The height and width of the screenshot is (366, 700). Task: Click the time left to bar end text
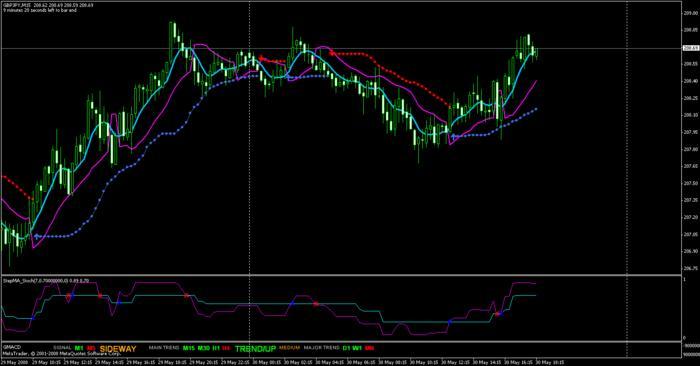point(40,10)
